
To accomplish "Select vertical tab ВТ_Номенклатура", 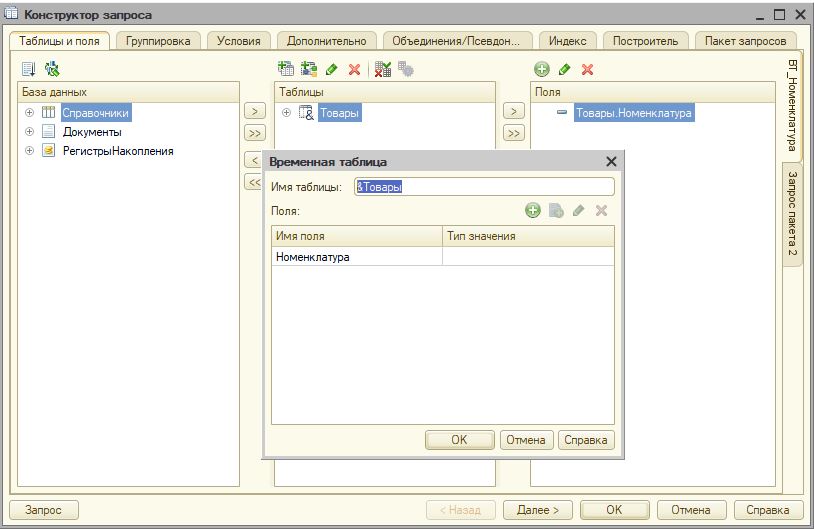I will 792,105.
